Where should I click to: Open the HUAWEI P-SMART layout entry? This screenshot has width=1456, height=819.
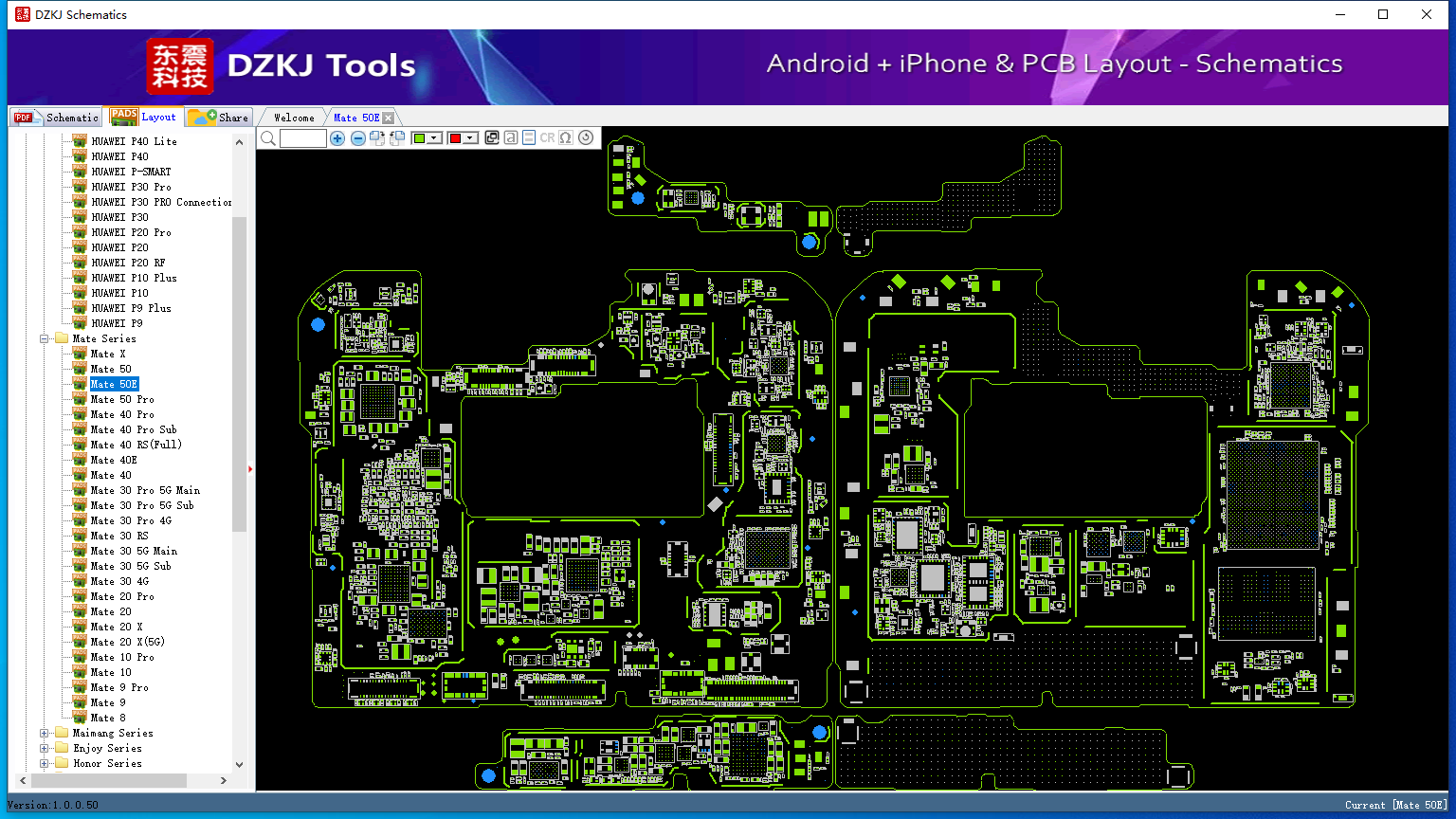[x=131, y=172]
